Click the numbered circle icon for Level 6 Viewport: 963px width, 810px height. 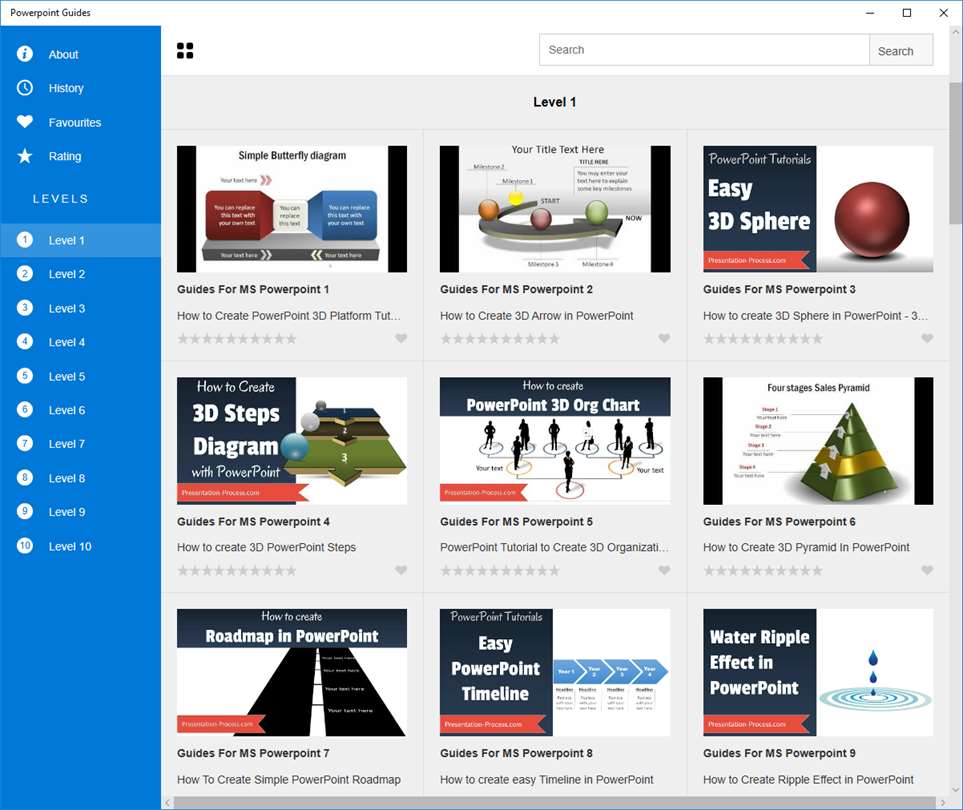[25, 410]
